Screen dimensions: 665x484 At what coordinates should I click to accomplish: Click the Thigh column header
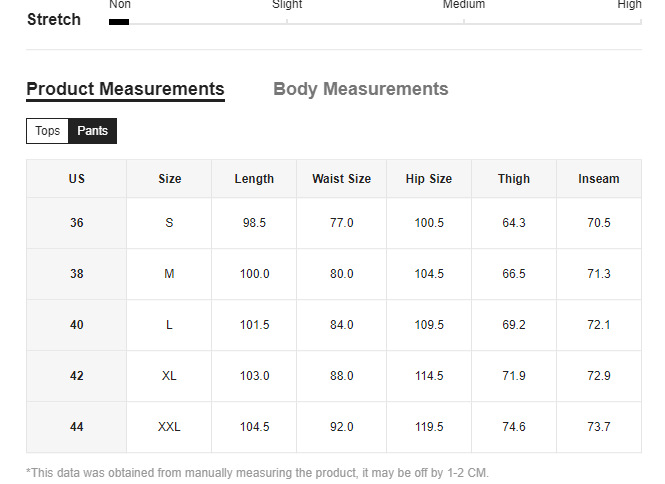coord(514,179)
